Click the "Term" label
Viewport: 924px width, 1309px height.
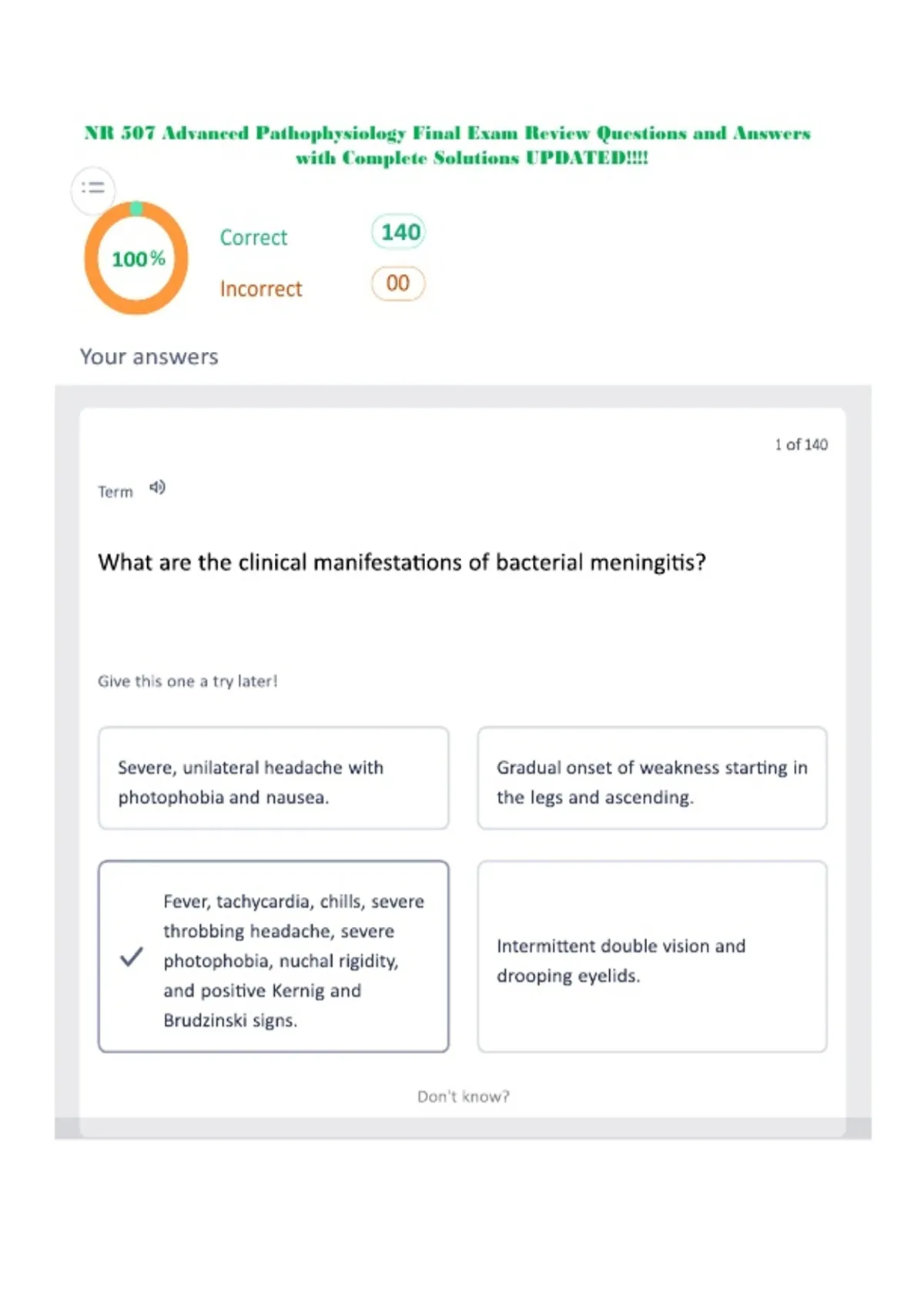click(x=115, y=491)
